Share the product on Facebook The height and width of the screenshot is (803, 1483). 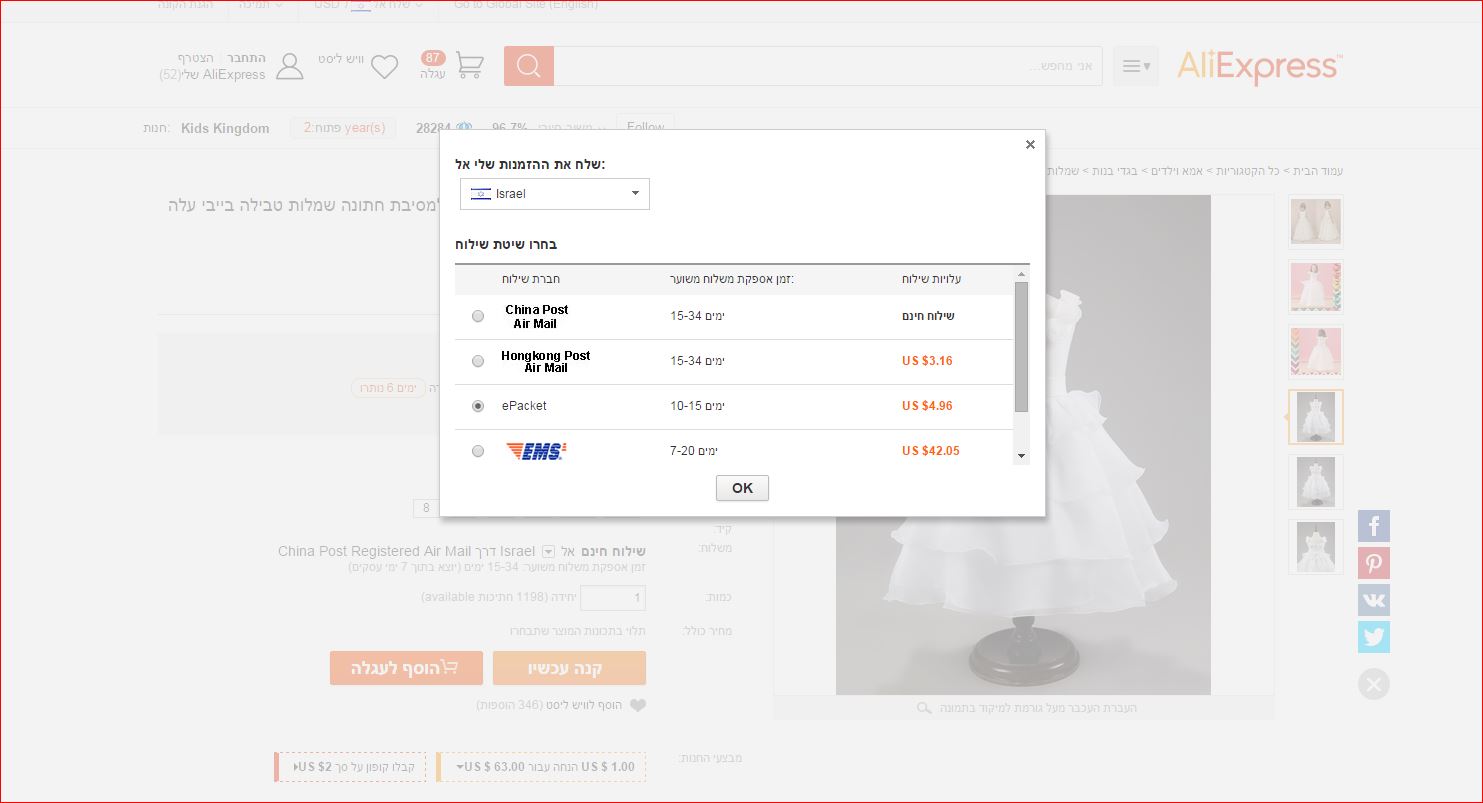click(1374, 526)
